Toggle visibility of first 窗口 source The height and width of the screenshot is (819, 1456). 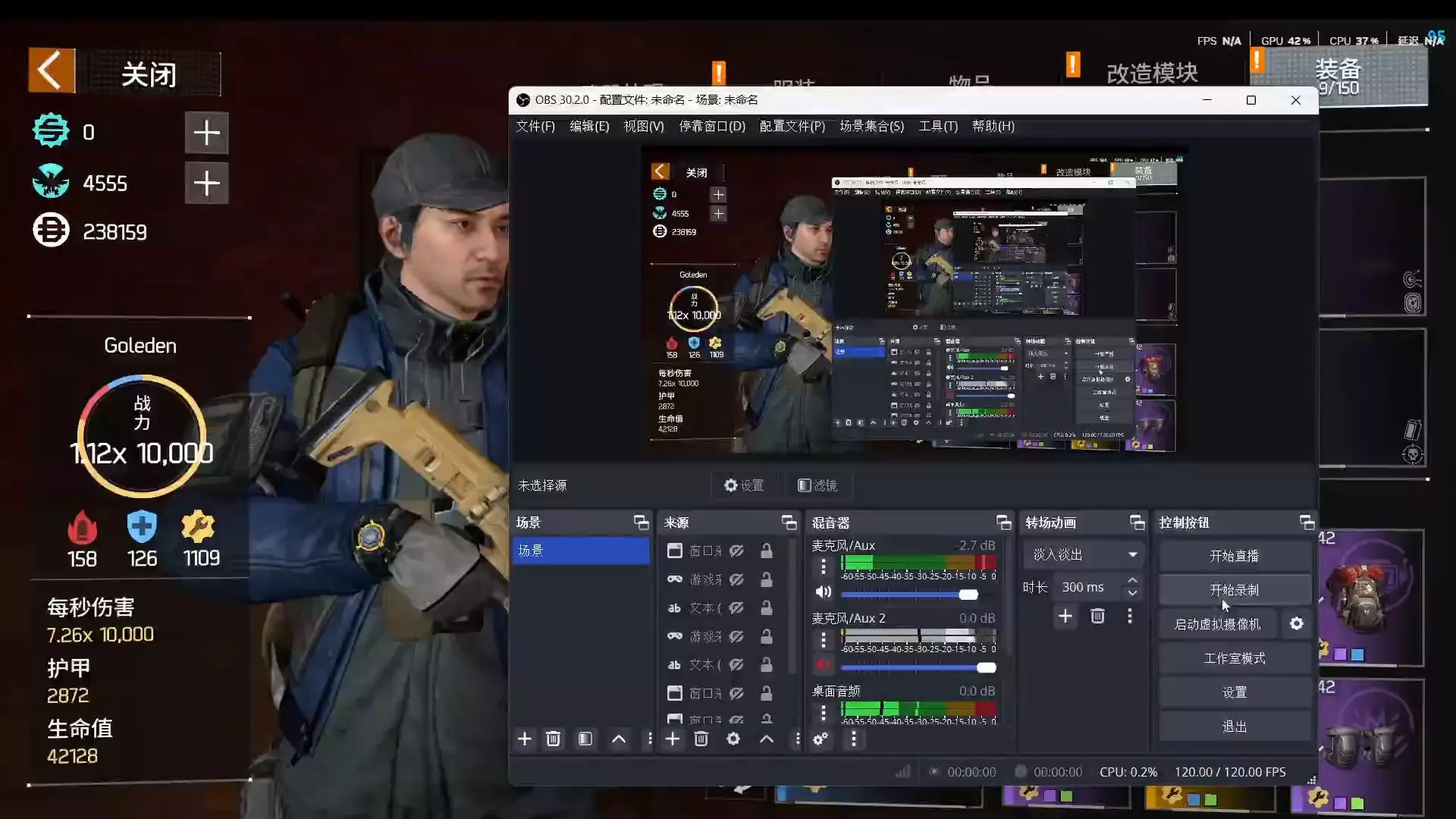point(736,551)
